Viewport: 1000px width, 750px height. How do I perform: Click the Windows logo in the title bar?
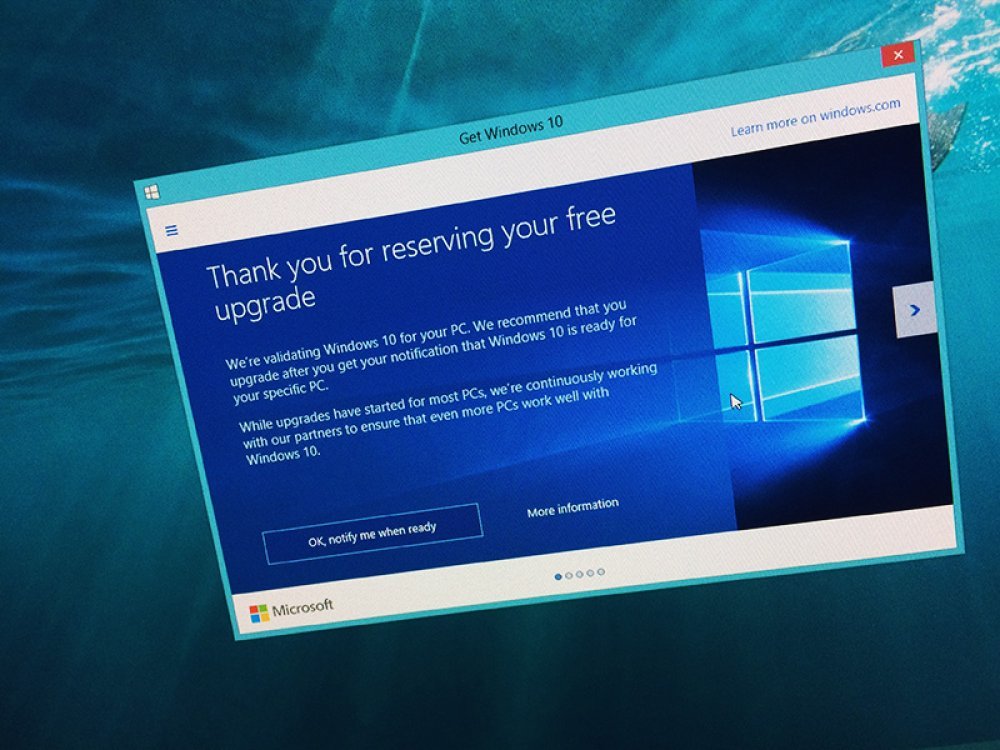pyautogui.click(x=152, y=191)
